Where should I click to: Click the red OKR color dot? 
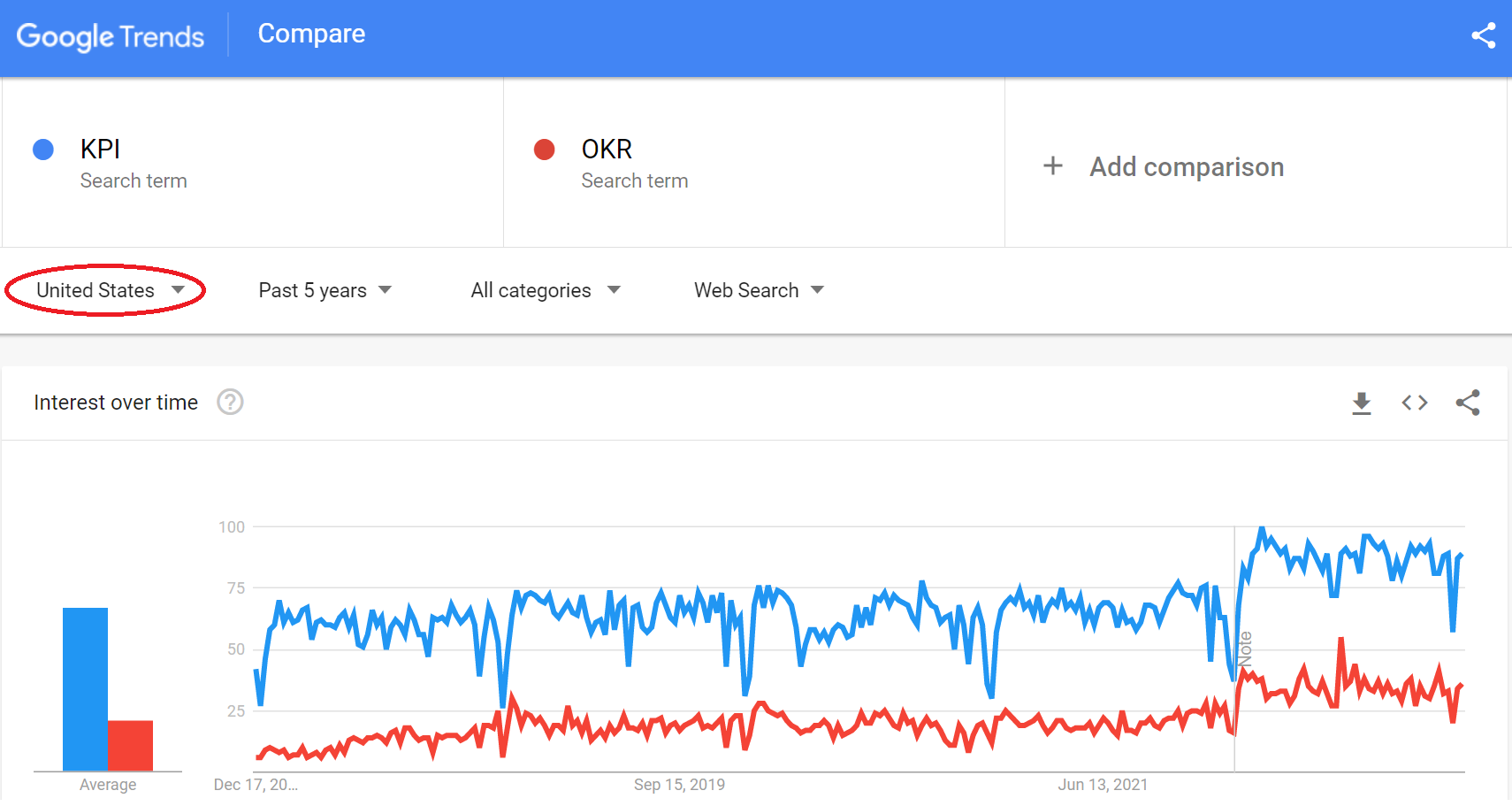click(x=545, y=150)
